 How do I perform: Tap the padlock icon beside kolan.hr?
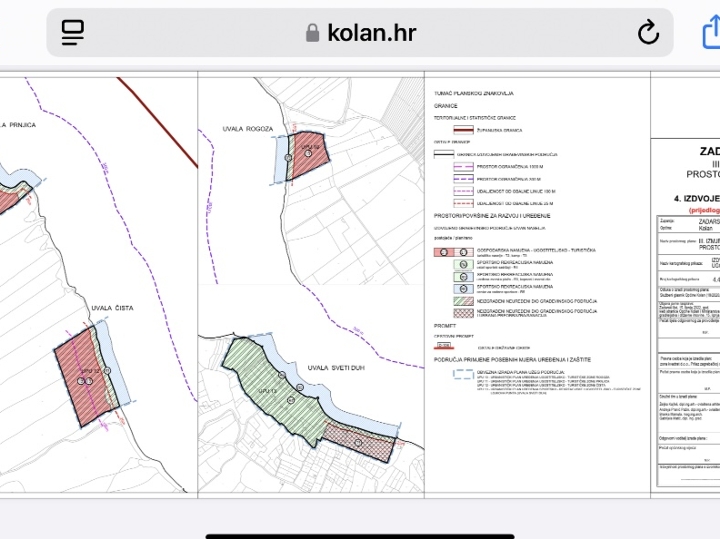[x=312, y=33]
